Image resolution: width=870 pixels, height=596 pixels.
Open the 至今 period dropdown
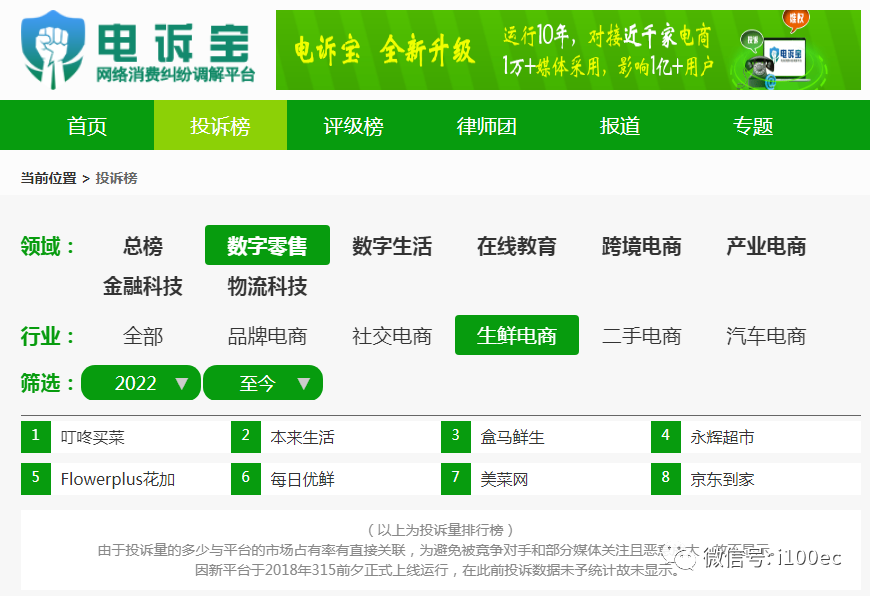(x=263, y=383)
